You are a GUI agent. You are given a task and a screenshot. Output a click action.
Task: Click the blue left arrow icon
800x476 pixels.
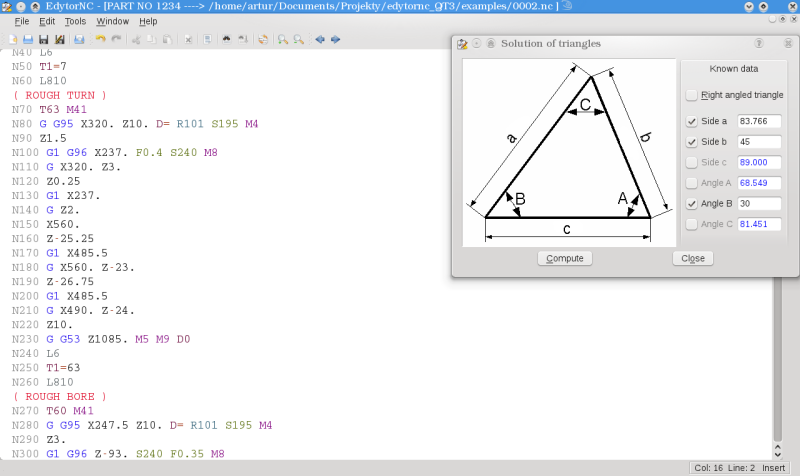click(320, 39)
